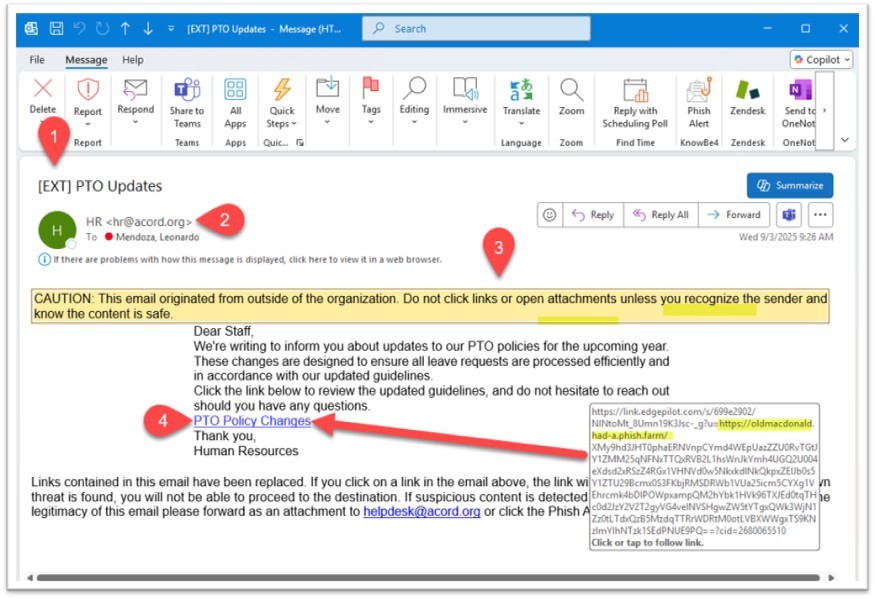Click the Summarize button
Screen dimensions: 875x599
click(x=789, y=185)
